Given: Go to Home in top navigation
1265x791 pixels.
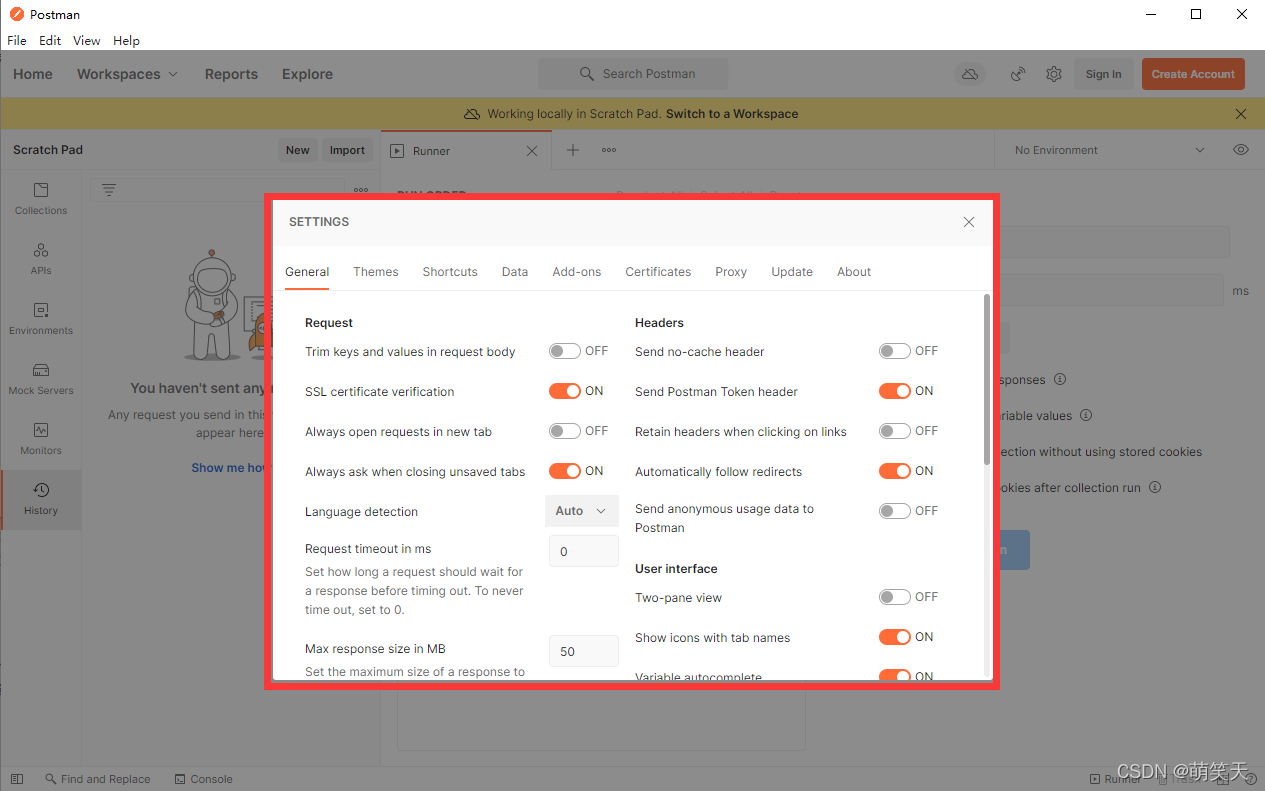Looking at the screenshot, I should click(x=33, y=74).
